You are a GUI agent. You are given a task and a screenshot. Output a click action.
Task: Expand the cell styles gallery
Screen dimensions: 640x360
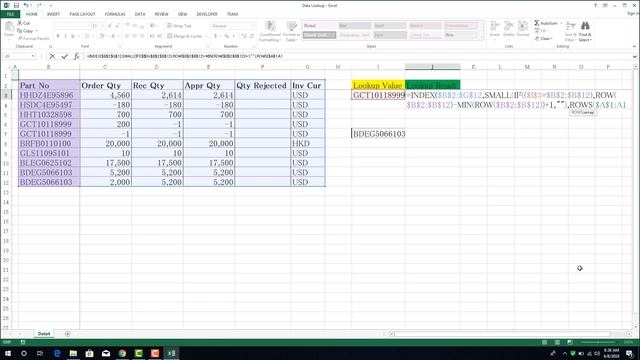coord(481,37)
